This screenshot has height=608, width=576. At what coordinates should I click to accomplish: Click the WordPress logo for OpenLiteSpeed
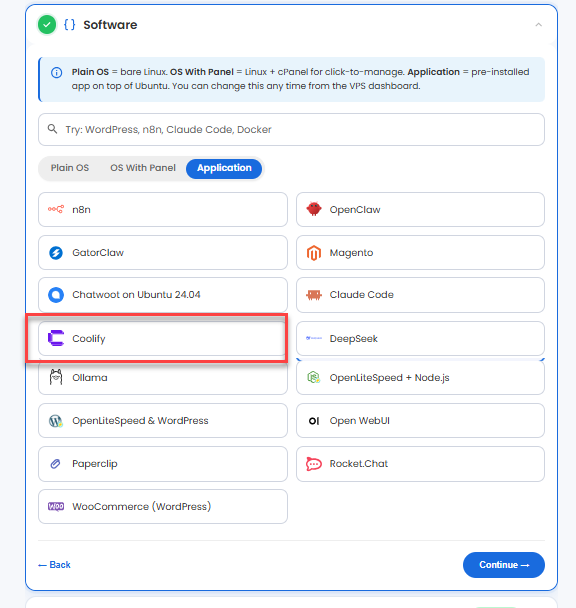(x=56, y=421)
